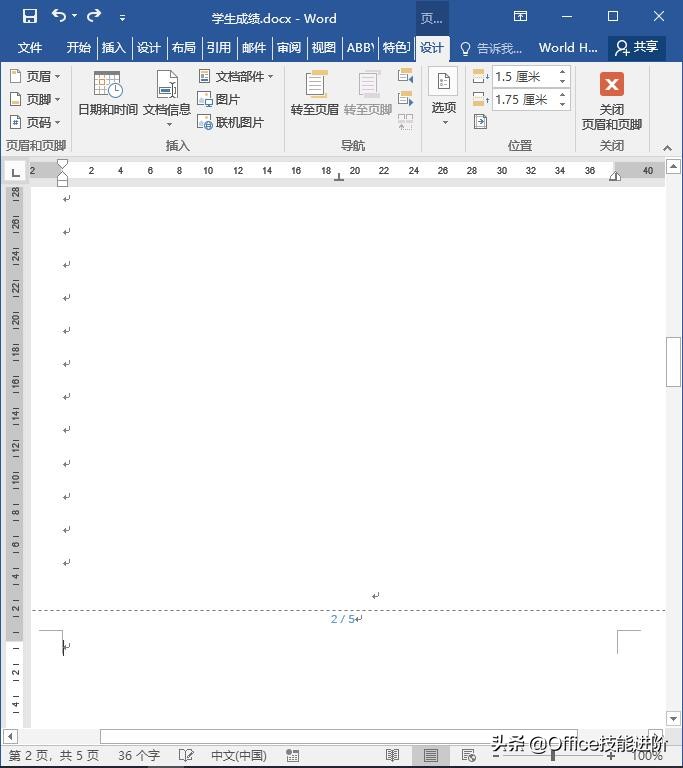Open the 页眉 header dropdown

[35, 76]
